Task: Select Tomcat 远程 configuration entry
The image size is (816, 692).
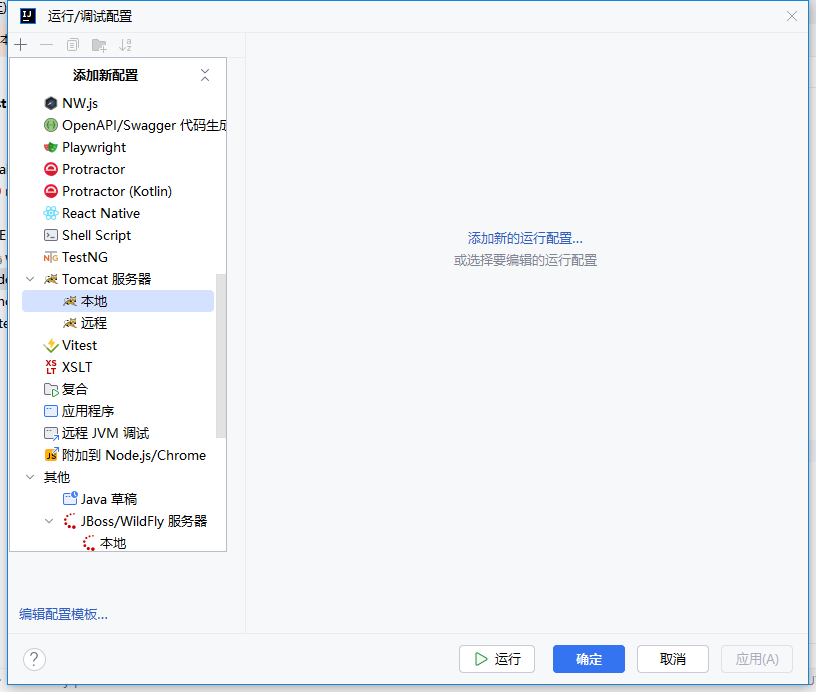Action: (93, 323)
